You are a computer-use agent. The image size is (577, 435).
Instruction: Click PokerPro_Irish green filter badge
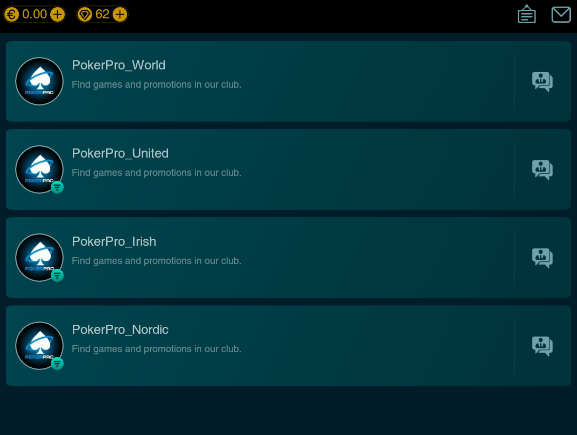tap(57, 275)
